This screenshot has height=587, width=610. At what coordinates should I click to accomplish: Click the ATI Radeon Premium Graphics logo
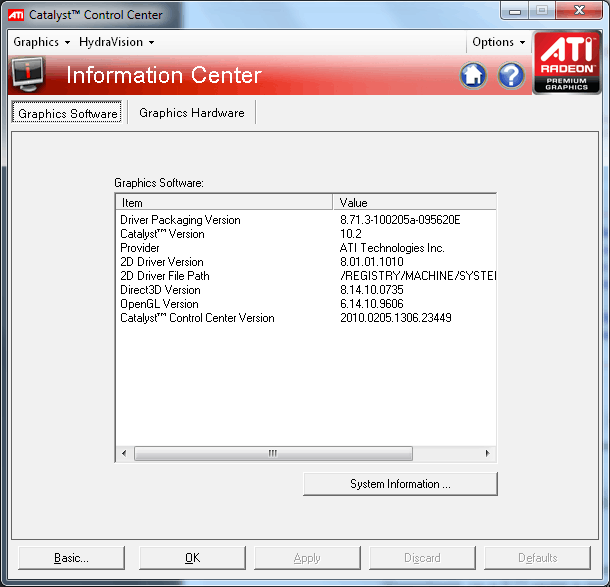click(567, 62)
